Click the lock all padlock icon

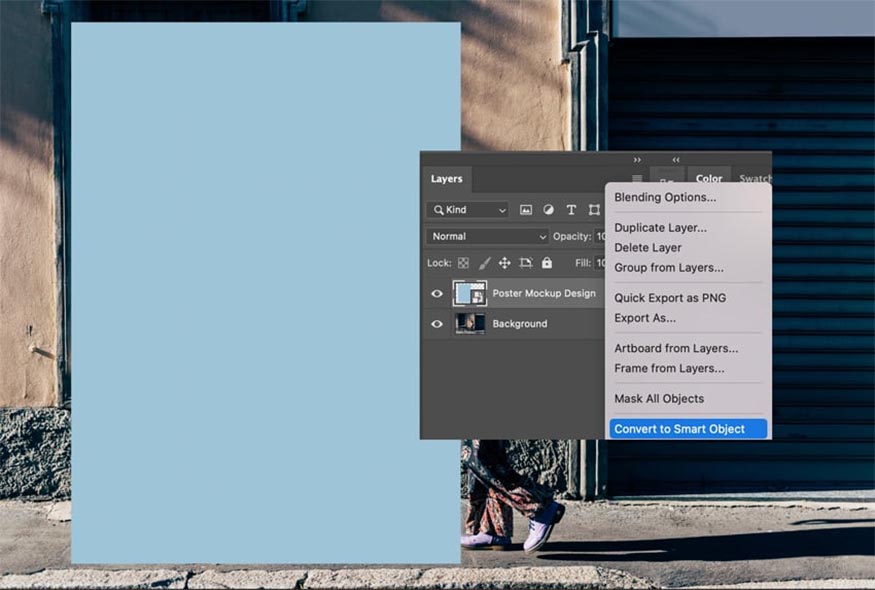tap(547, 262)
